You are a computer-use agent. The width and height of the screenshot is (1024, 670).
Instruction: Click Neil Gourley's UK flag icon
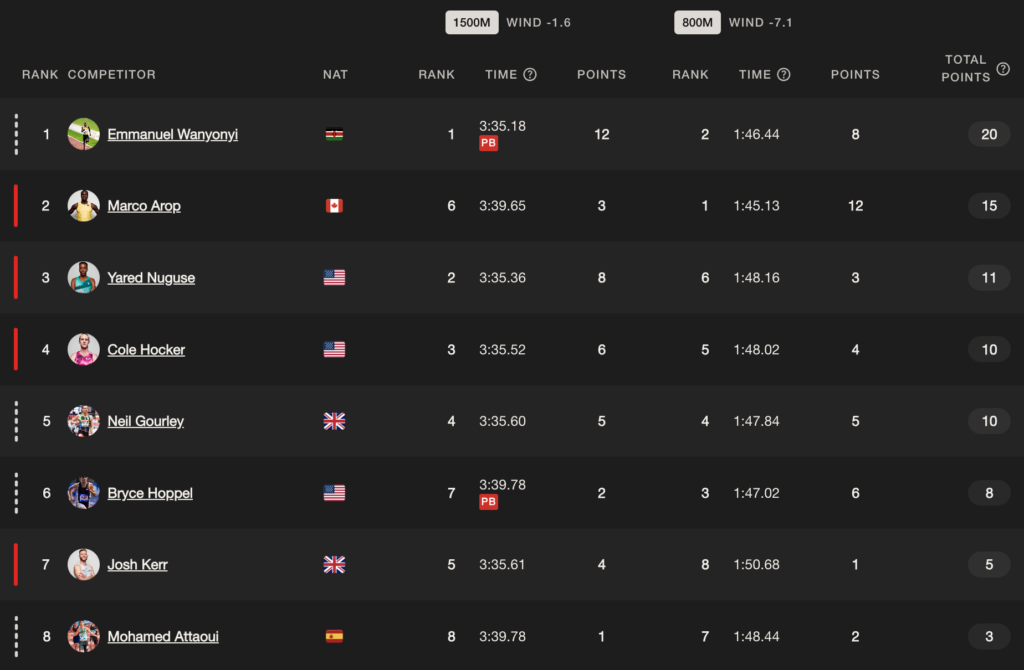[x=334, y=421]
